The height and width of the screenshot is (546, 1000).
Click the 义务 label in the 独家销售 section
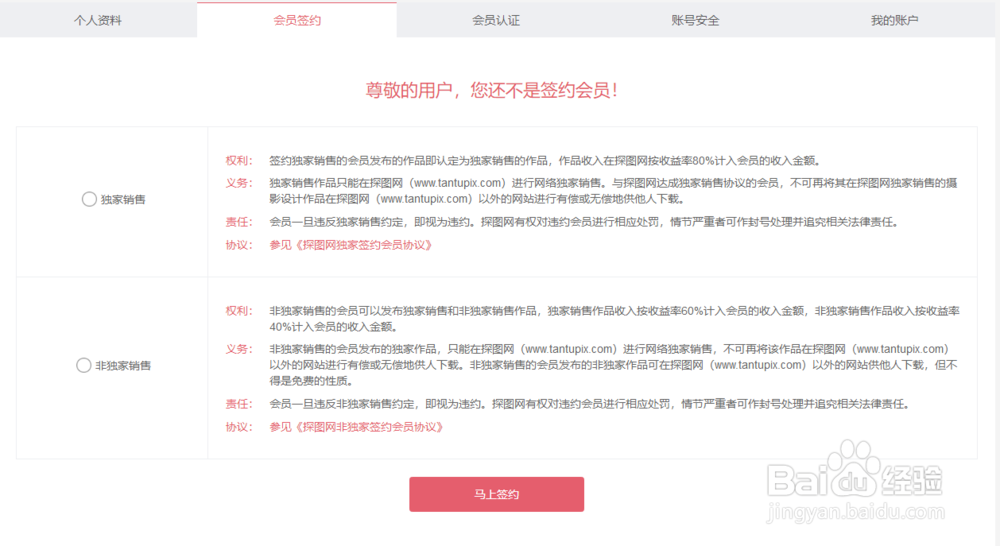pyautogui.click(x=239, y=183)
